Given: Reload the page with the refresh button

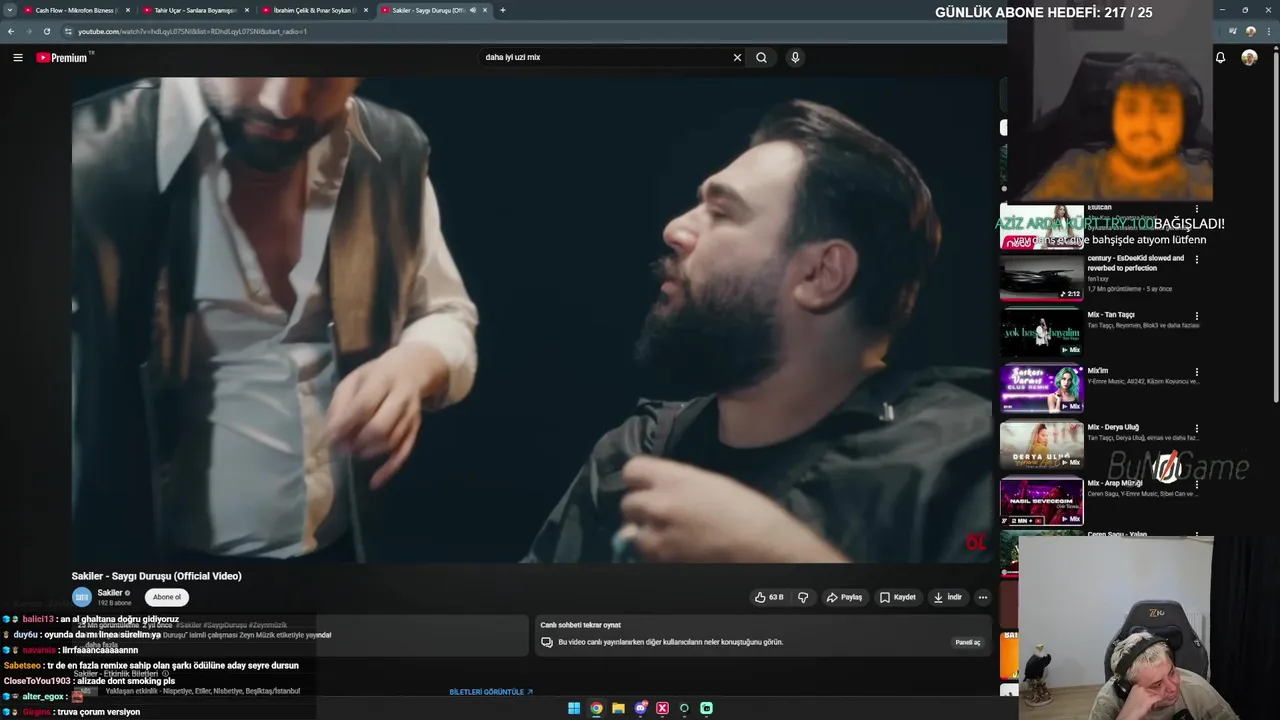Looking at the screenshot, I should (47, 31).
